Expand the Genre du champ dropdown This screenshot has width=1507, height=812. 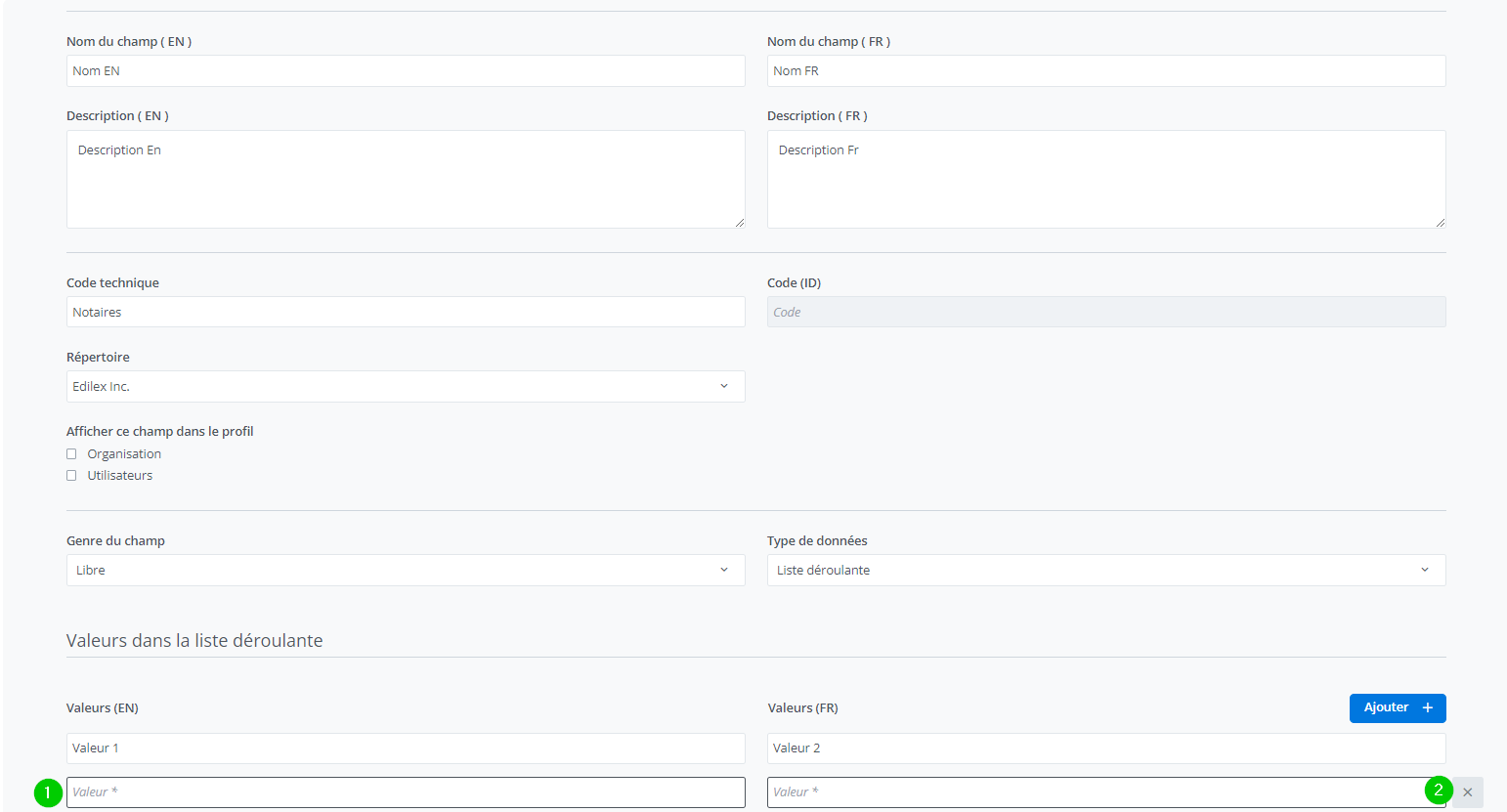coord(405,570)
